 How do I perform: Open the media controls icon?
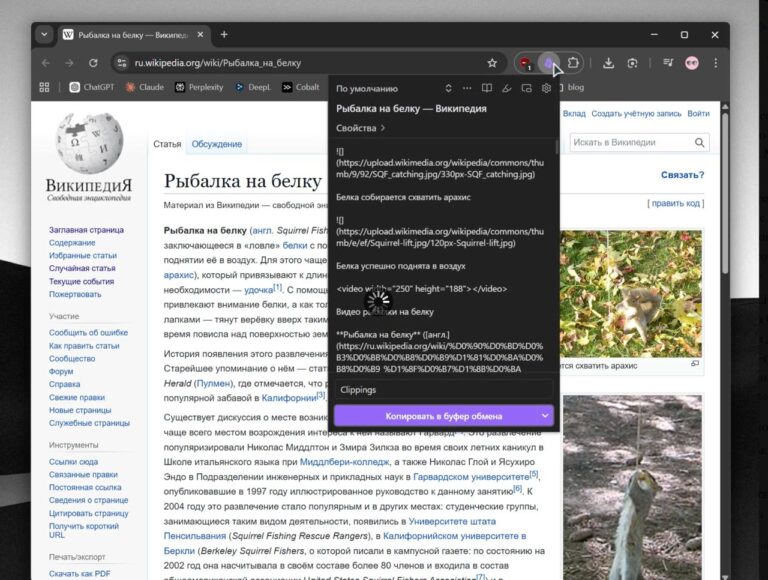coord(668,63)
